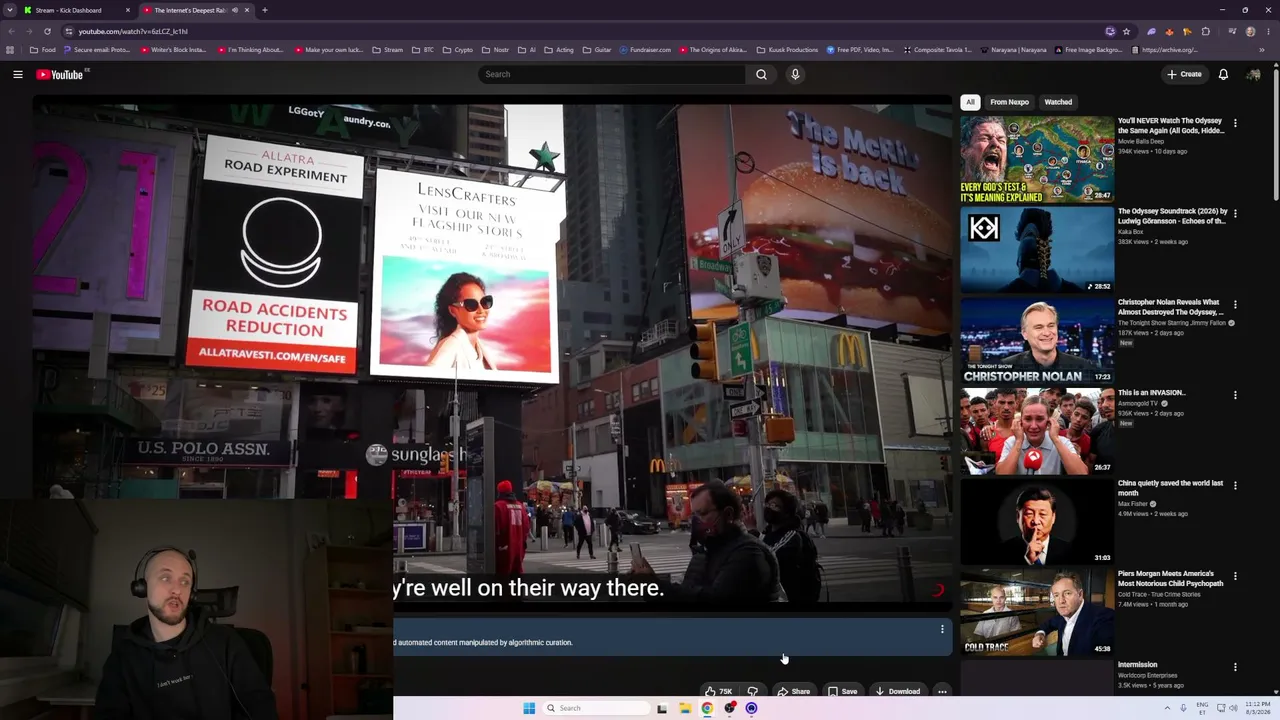This screenshot has height=720, width=1280.
Task: Open the Fundraiser.com bookmark
Action: 645,50
